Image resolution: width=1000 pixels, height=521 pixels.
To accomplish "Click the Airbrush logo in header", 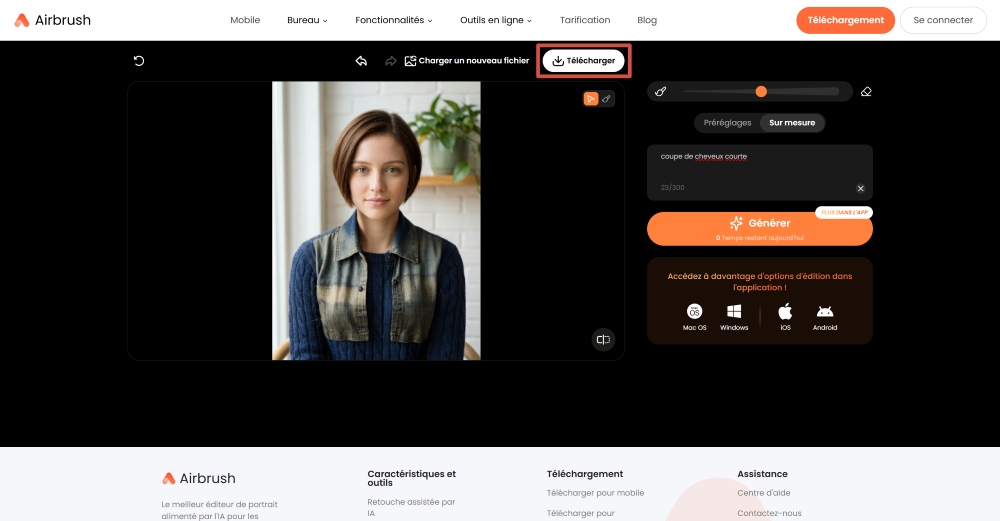I will 53,20.
